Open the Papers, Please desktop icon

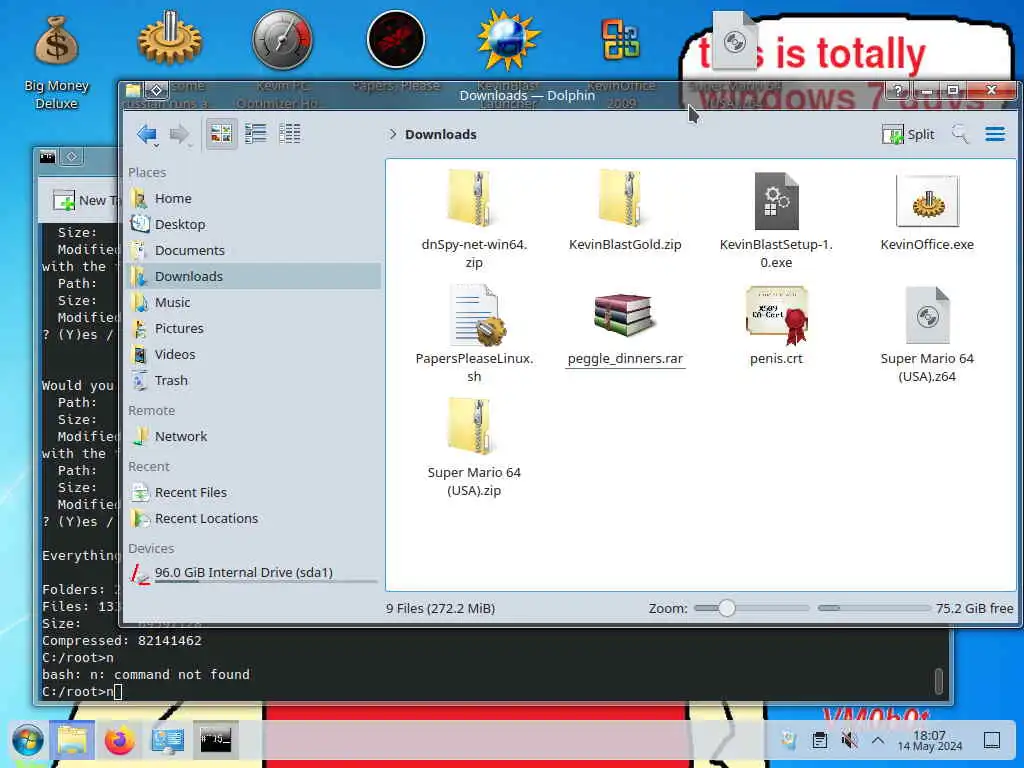(396, 40)
